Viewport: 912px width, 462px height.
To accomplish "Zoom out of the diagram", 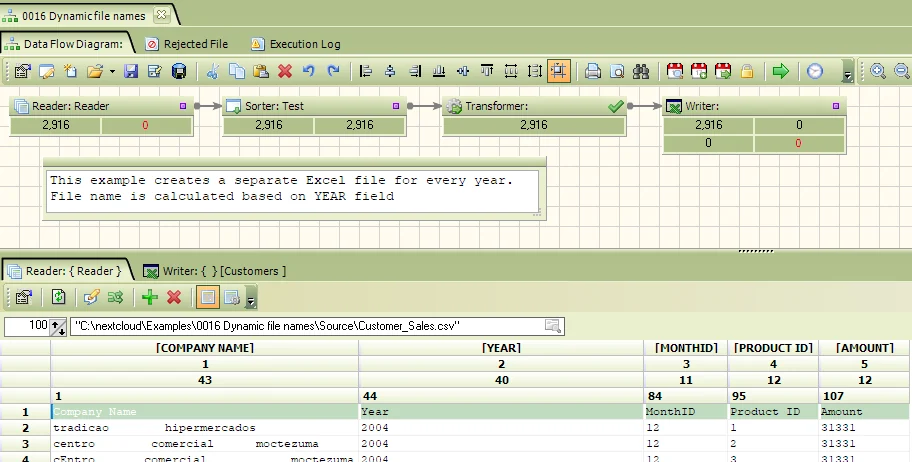I will [x=902, y=71].
